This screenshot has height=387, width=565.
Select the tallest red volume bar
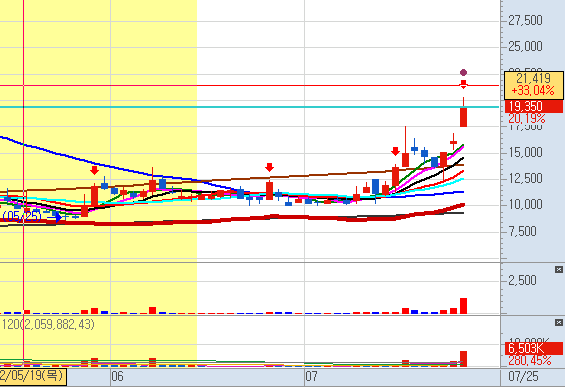click(463, 306)
